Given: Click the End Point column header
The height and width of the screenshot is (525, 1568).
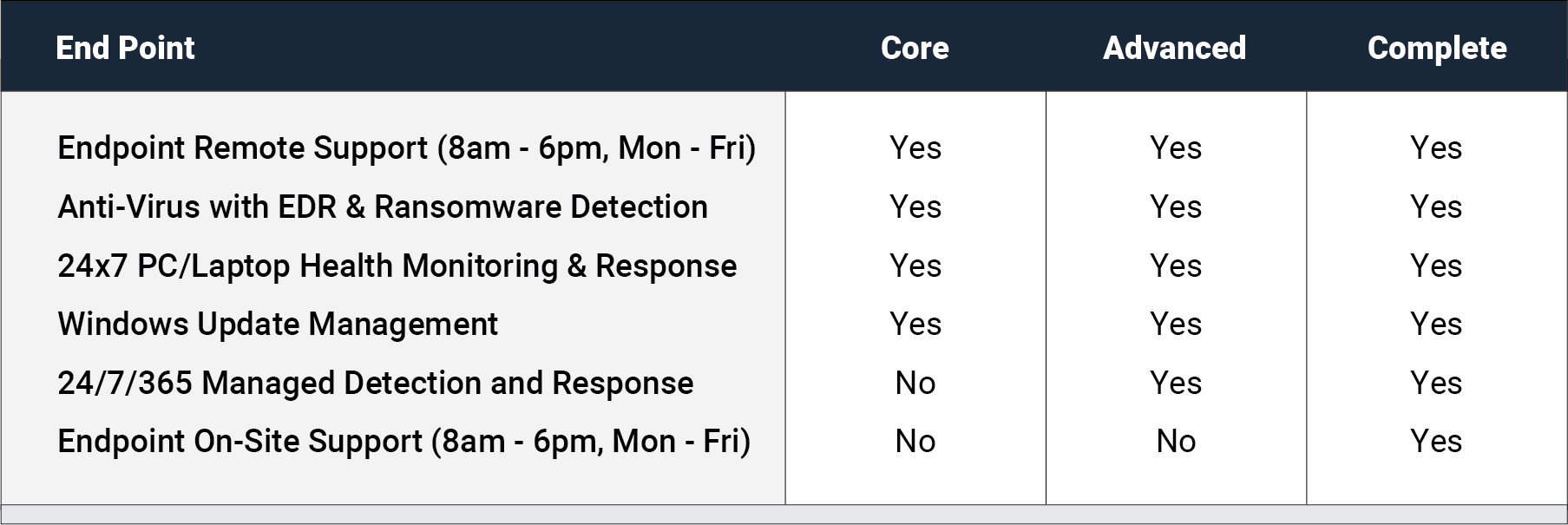Looking at the screenshot, I should click(x=125, y=48).
